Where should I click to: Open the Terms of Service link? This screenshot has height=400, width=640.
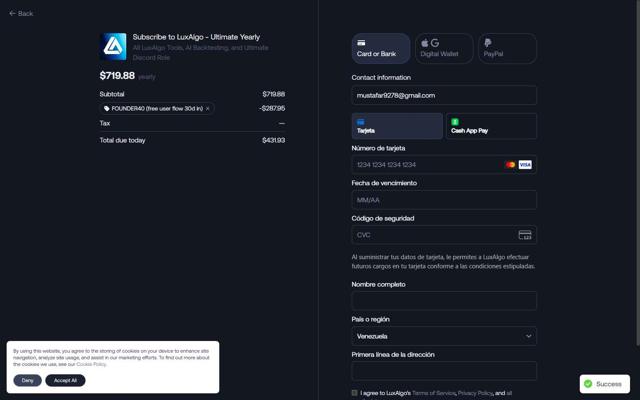coord(433,393)
